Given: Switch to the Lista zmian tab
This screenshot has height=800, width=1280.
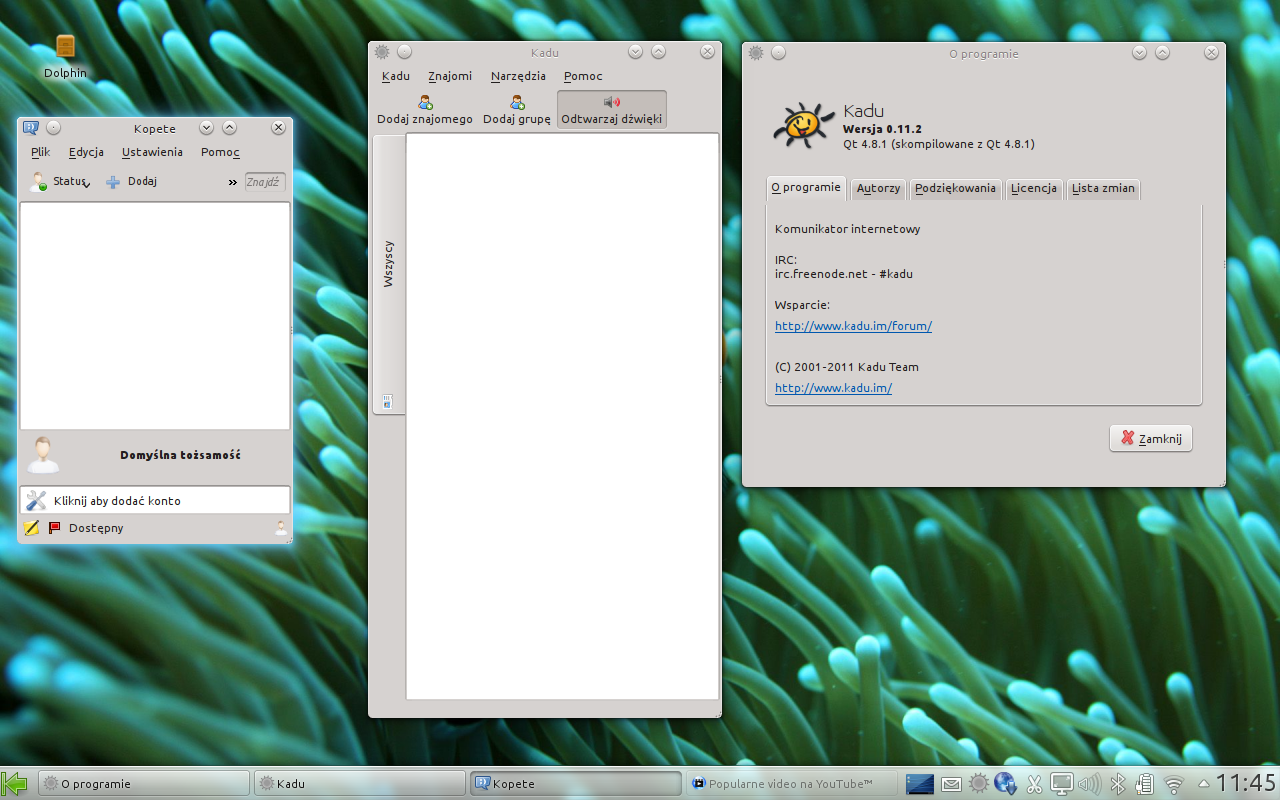Looking at the screenshot, I should [1103, 188].
